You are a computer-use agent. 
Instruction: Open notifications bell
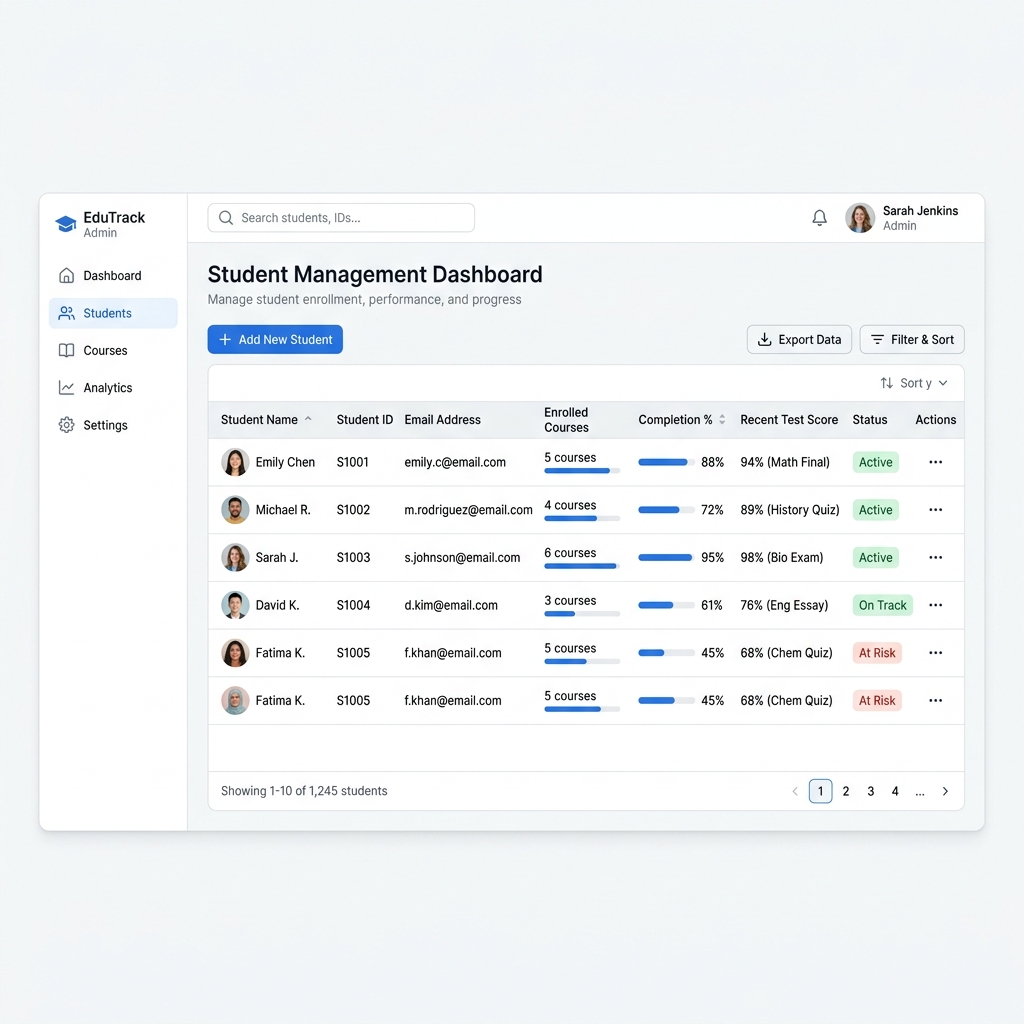click(820, 218)
